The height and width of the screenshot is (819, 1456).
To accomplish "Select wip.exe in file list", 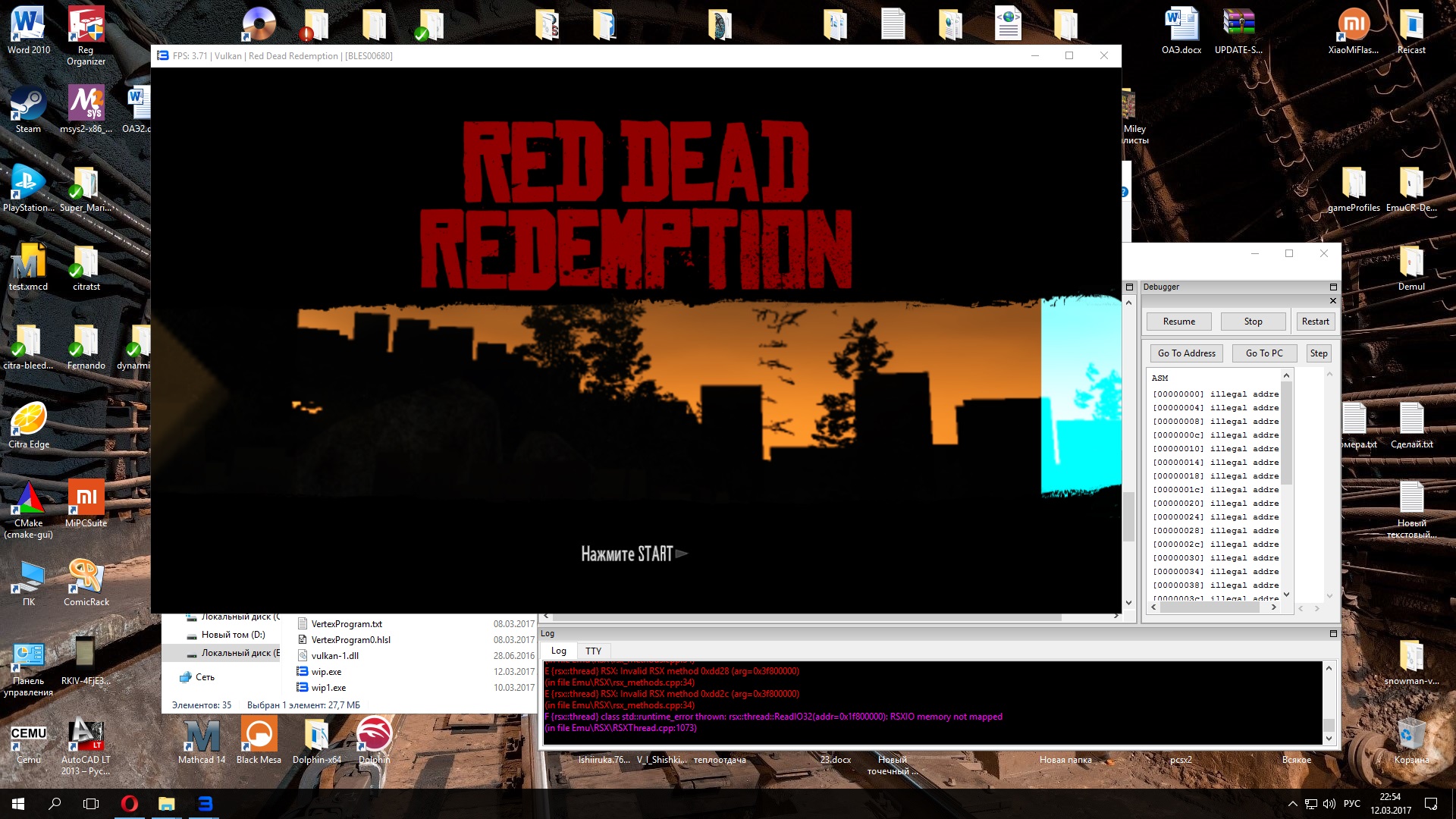I will click(x=326, y=672).
